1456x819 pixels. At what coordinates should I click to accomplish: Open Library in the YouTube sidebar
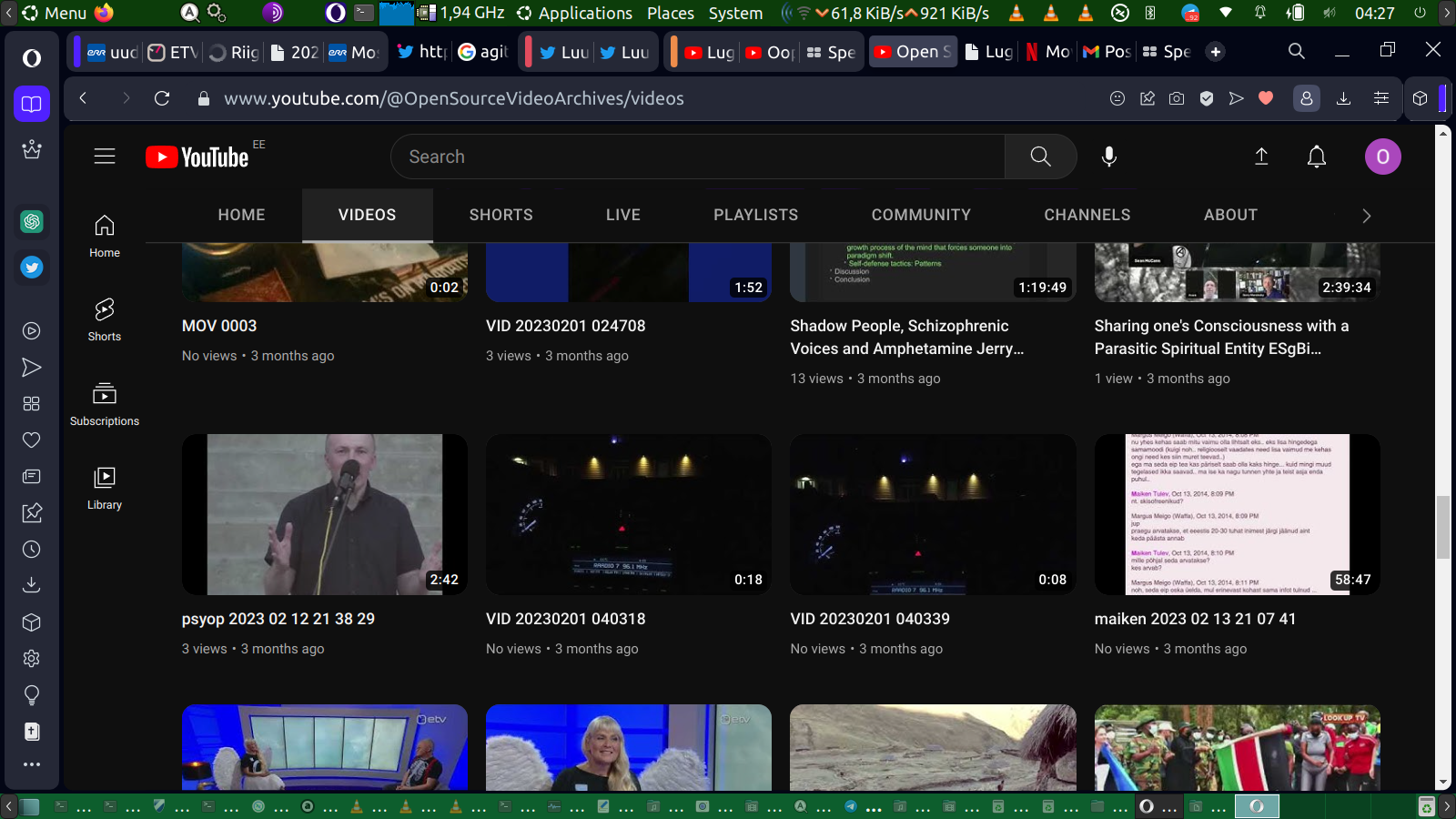(x=105, y=488)
